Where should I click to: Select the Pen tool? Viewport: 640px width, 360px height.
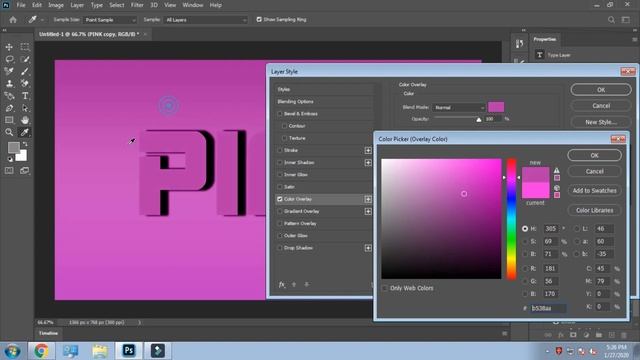tap(9, 108)
